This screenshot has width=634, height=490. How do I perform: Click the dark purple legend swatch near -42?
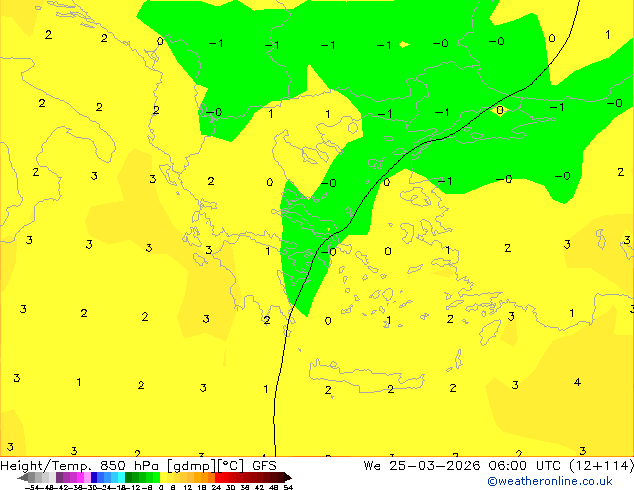(59, 477)
